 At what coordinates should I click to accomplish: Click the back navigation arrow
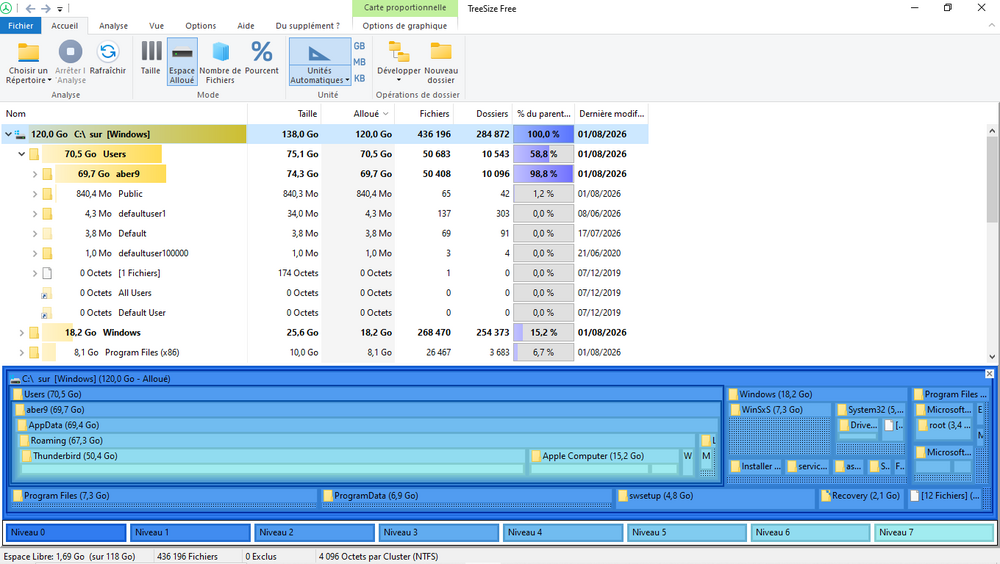tap(30, 8)
